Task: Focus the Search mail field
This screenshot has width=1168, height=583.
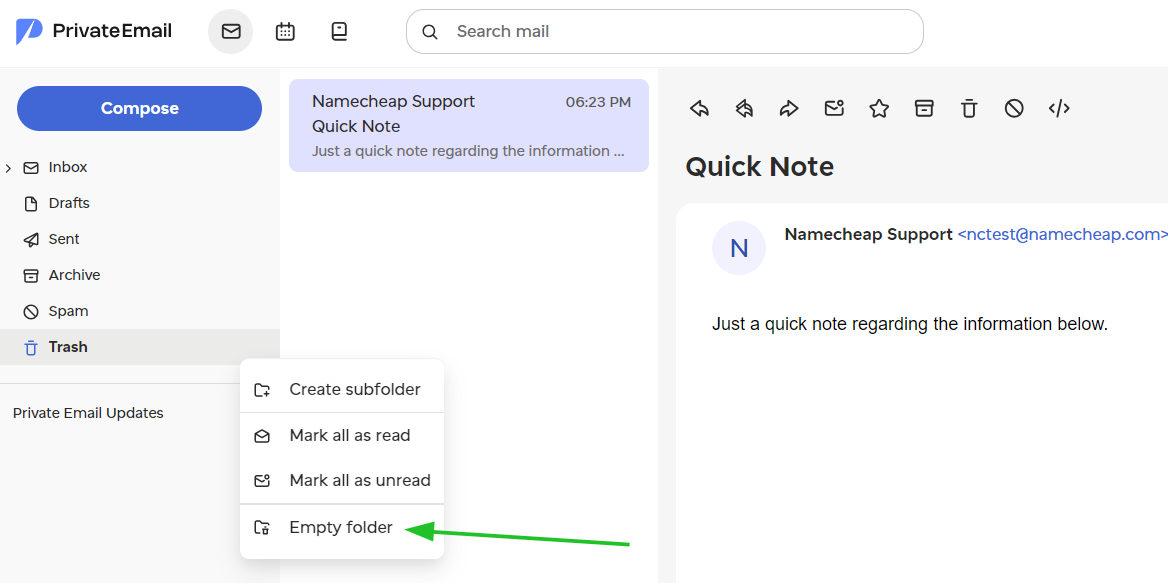Action: pyautogui.click(x=664, y=31)
